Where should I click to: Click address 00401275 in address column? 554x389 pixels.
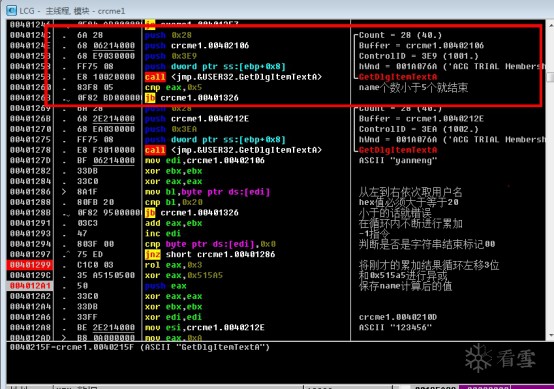click(x=30, y=140)
